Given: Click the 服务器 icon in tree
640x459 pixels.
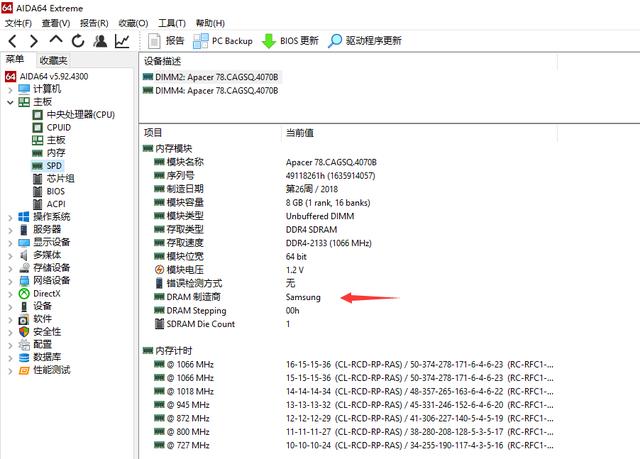Looking at the screenshot, I should point(24,230).
